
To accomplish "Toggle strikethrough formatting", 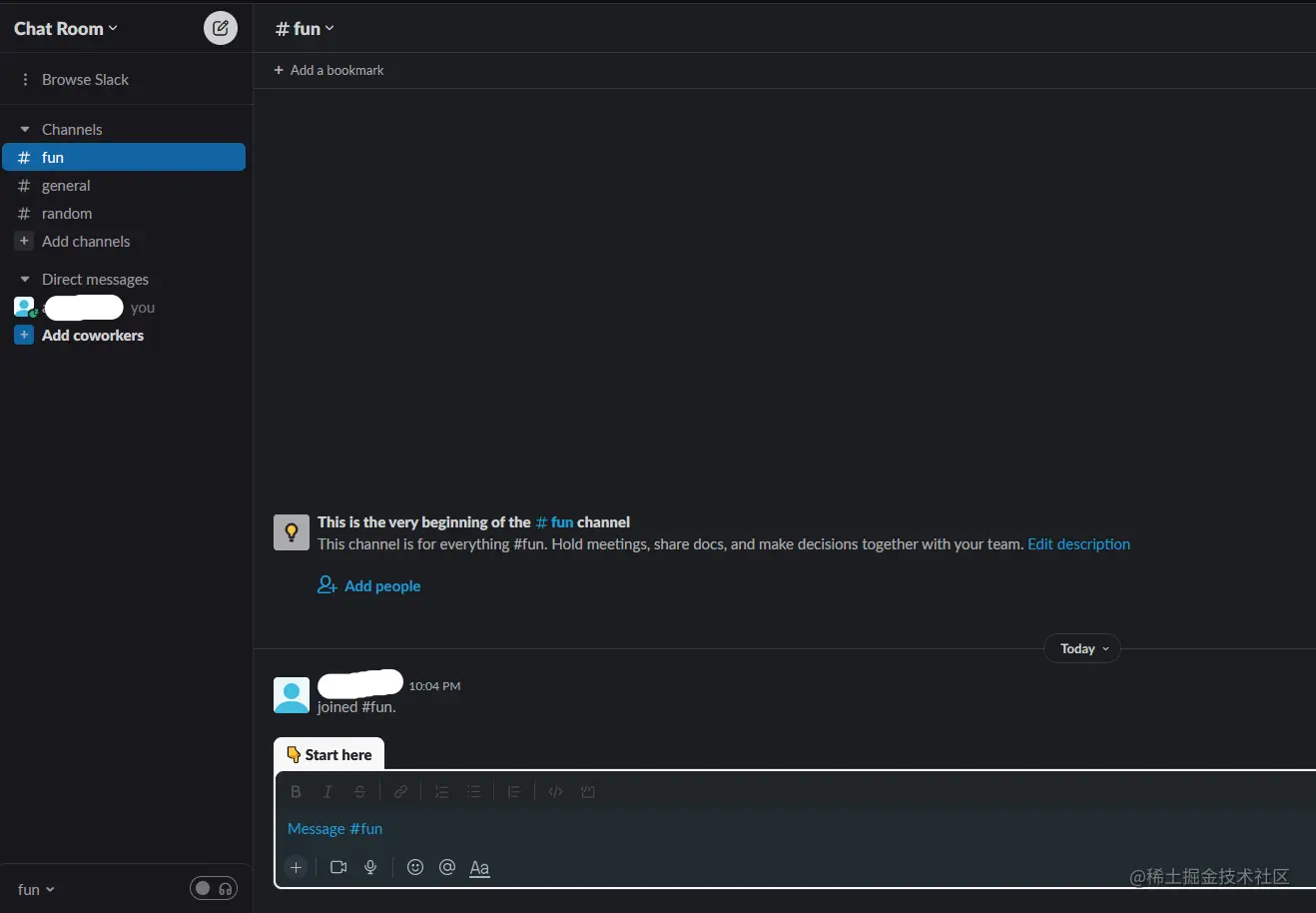I will point(360,792).
